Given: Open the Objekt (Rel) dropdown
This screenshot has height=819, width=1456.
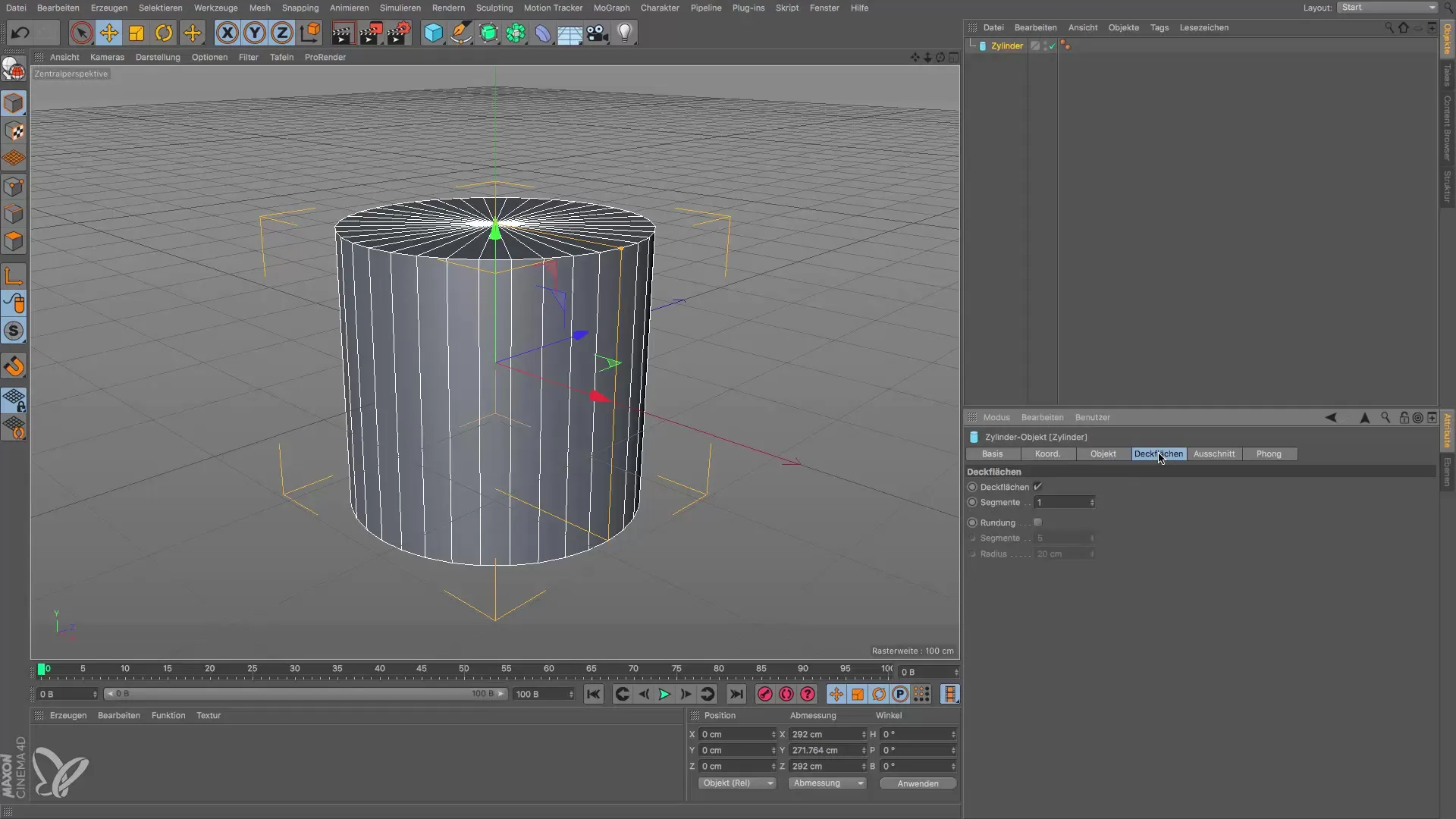Looking at the screenshot, I should pos(736,783).
